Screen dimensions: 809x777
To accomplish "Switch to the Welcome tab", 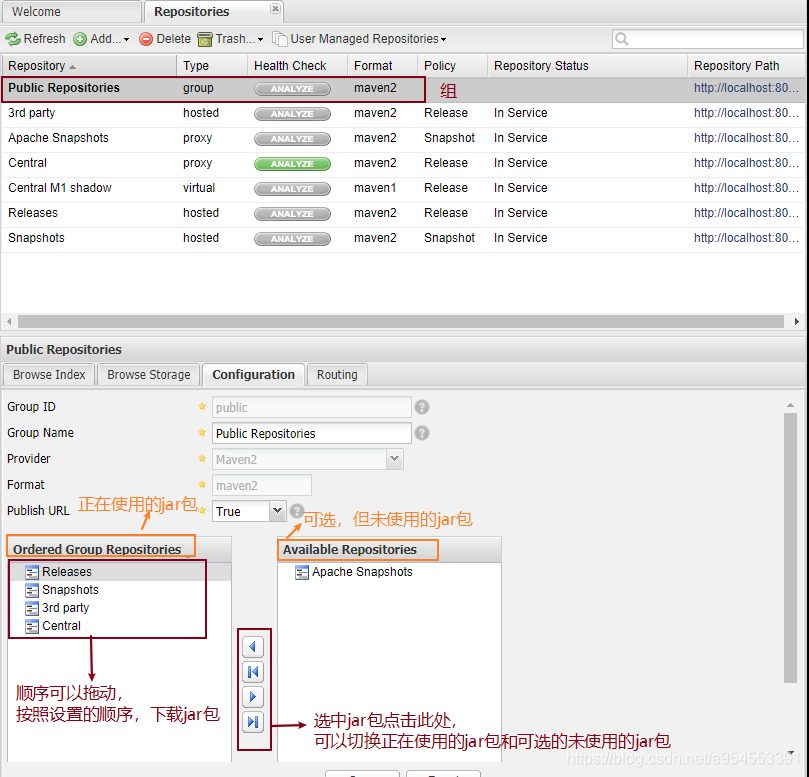I will 71,11.
